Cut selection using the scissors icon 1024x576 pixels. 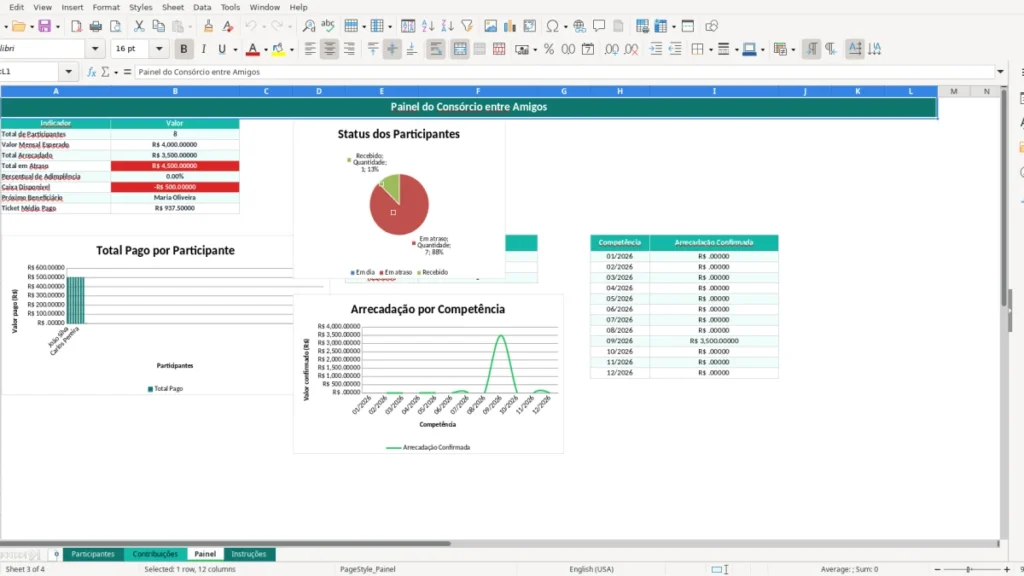click(139, 26)
